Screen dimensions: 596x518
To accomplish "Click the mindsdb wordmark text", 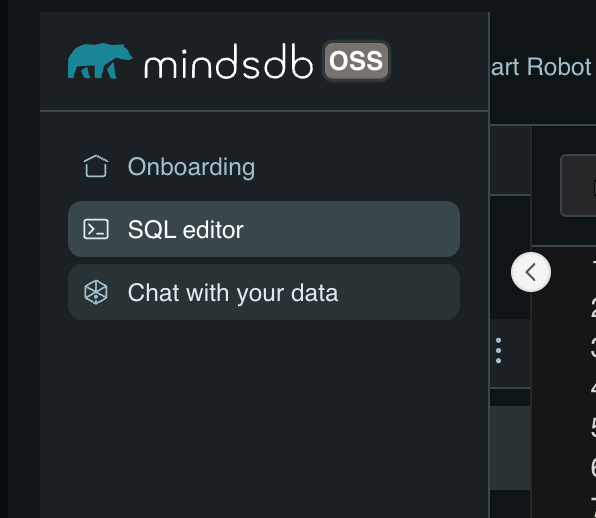I will click(x=228, y=62).
